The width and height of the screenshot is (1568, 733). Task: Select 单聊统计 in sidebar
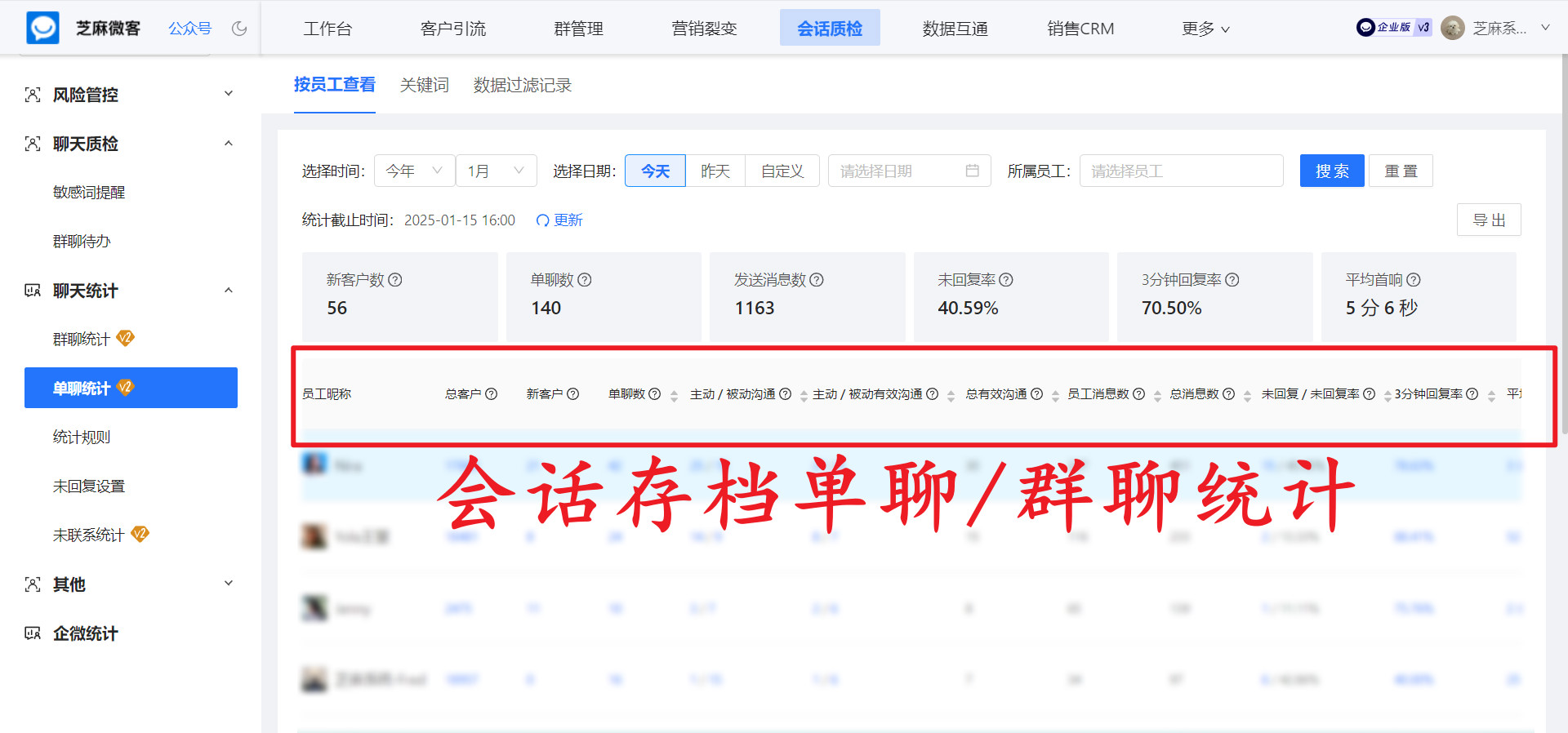click(x=131, y=388)
